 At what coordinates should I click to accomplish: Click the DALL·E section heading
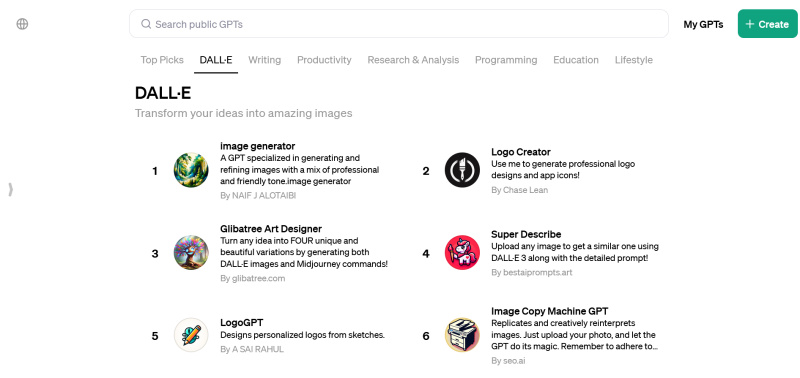163,93
